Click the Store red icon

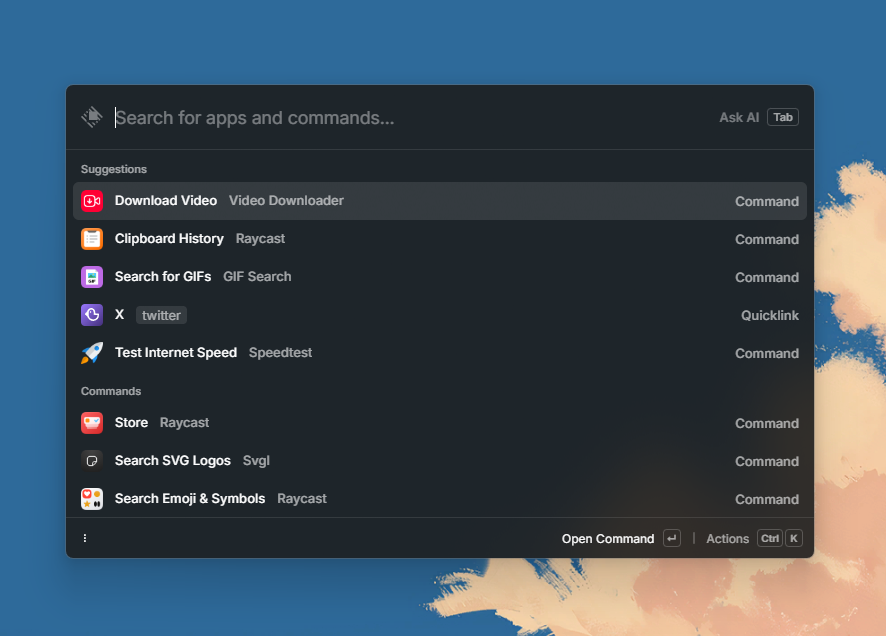(x=92, y=422)
